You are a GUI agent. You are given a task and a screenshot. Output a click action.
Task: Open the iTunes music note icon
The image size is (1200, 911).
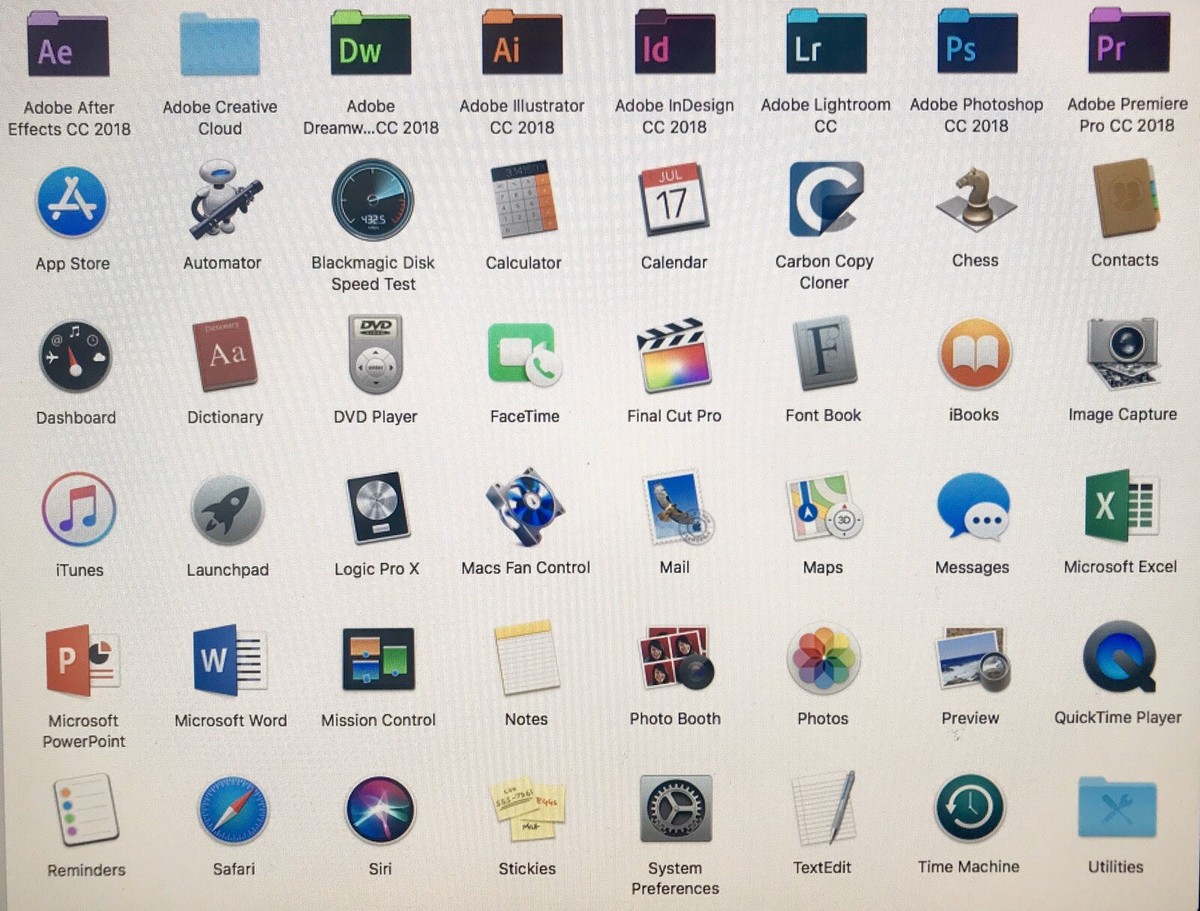click(x=79, y=509)
